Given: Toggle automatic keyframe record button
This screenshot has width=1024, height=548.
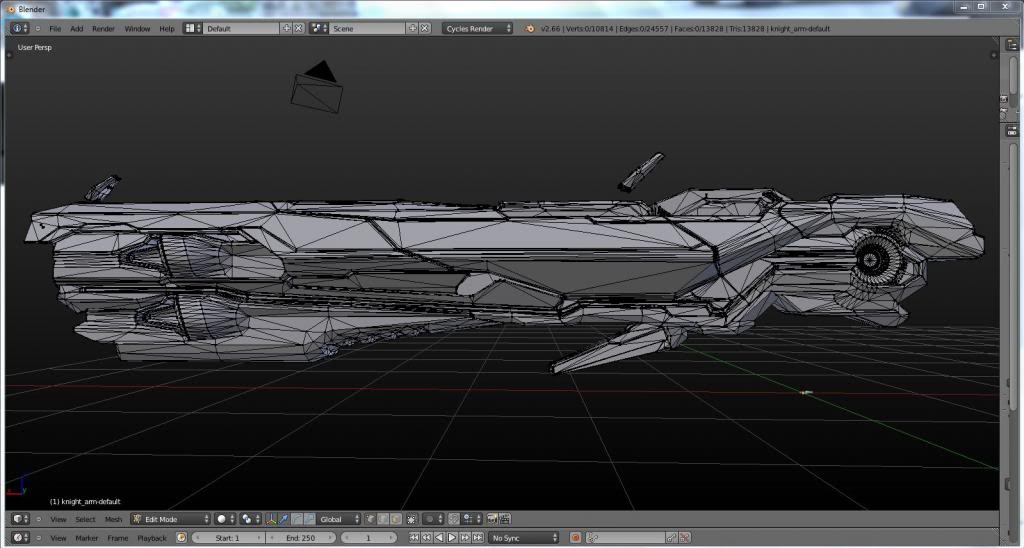Looking at the screenshot, I should point(576,538).
